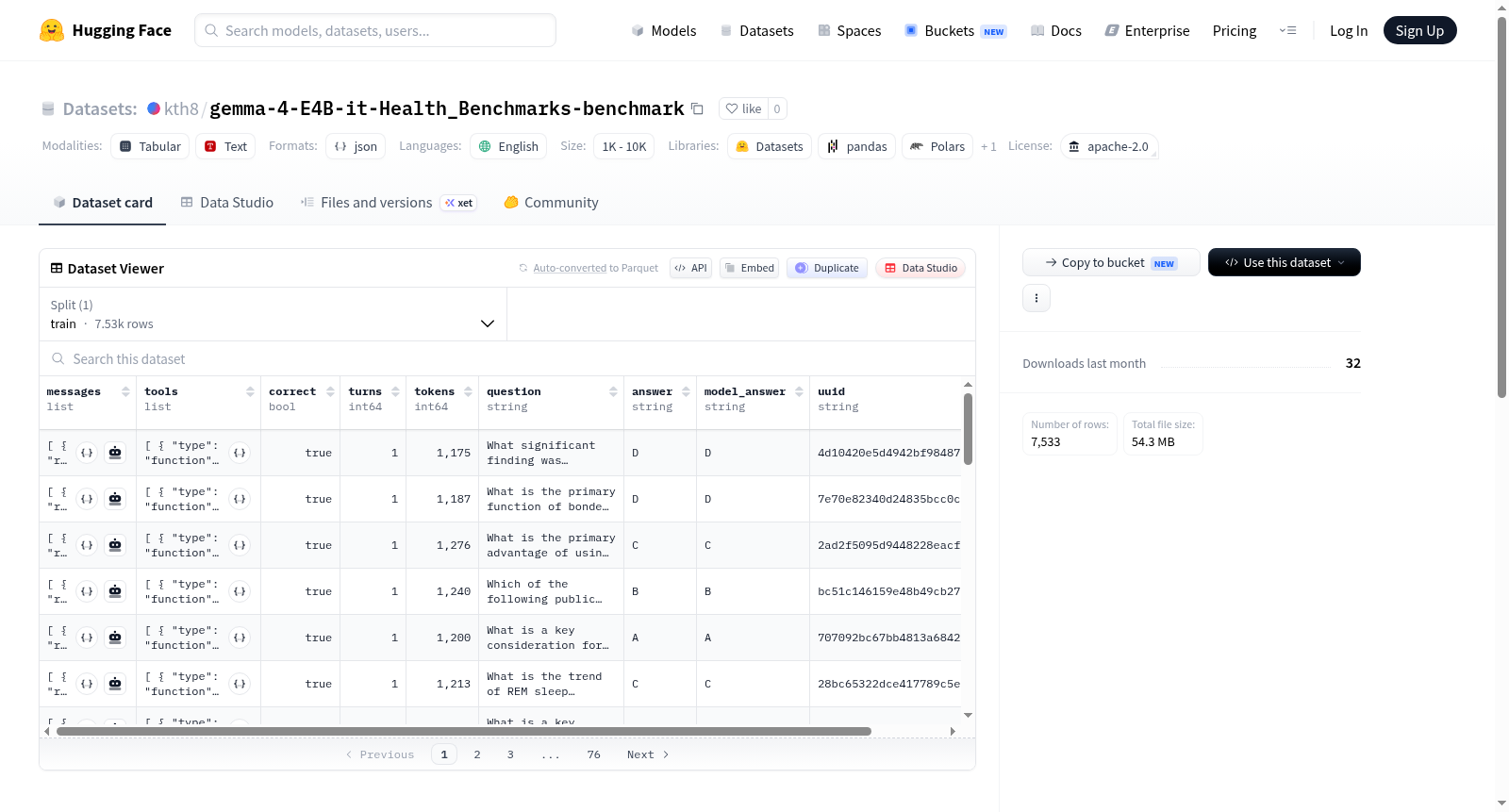Viewport: 1509px width, 812px height.
Task: Open Docs in the top navigation
Action: tap(1056, 30)
